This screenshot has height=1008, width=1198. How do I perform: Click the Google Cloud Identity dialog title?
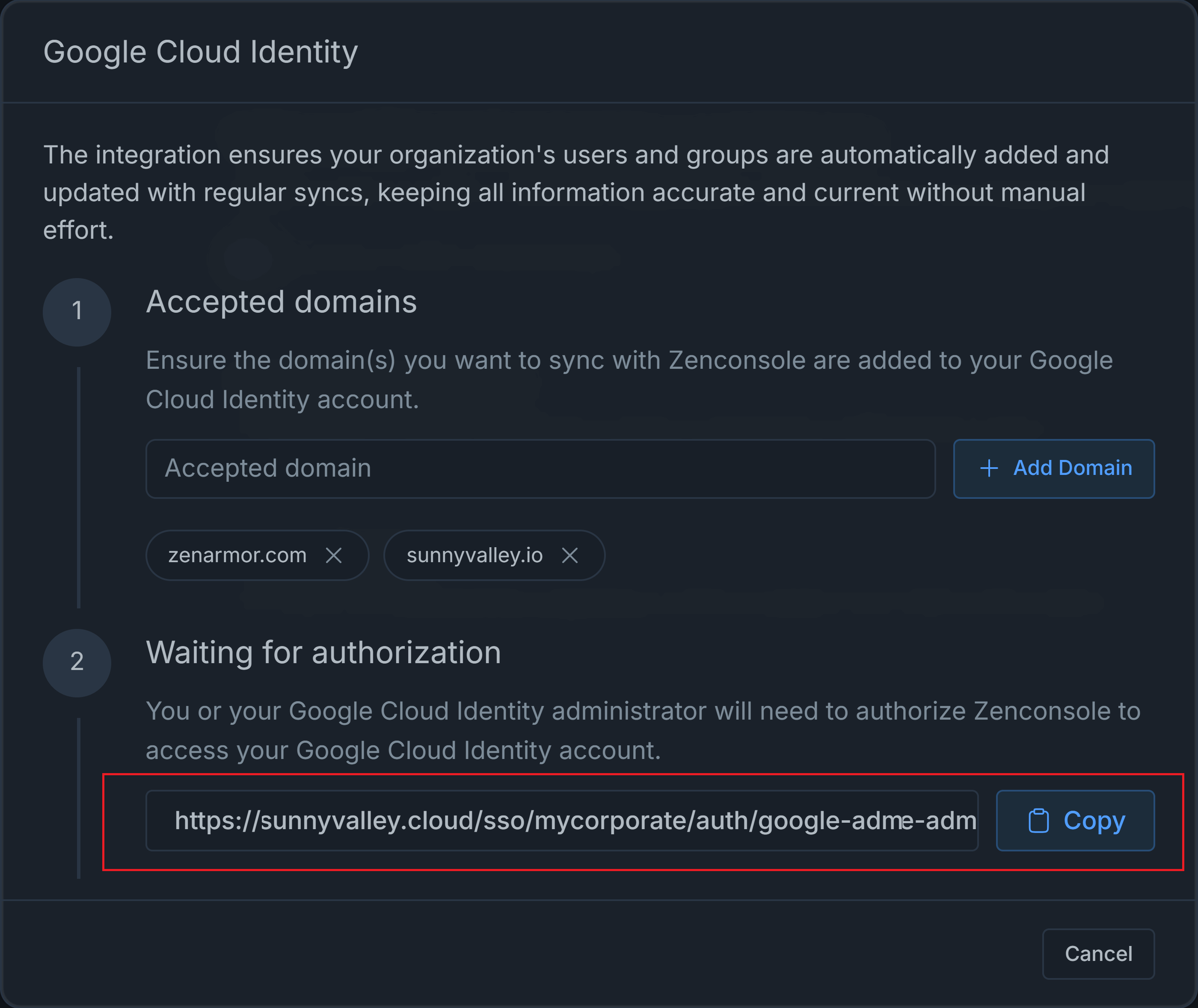point(201,52)
